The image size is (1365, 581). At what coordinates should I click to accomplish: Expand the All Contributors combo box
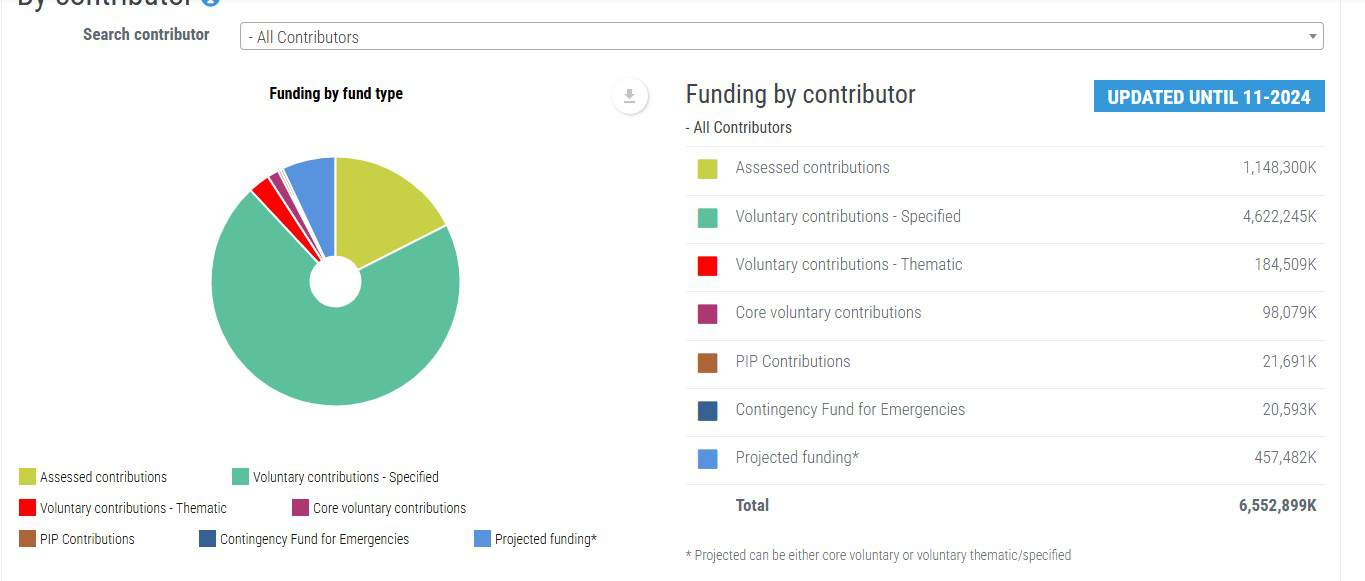pos(780,37)
